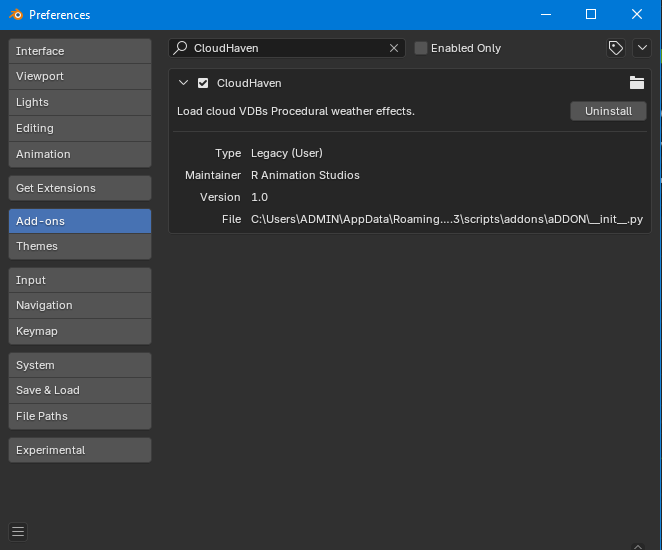This screenshot has height=550, width=662.
Task: Open the Experimental preferences section
Action: point(80,450)
